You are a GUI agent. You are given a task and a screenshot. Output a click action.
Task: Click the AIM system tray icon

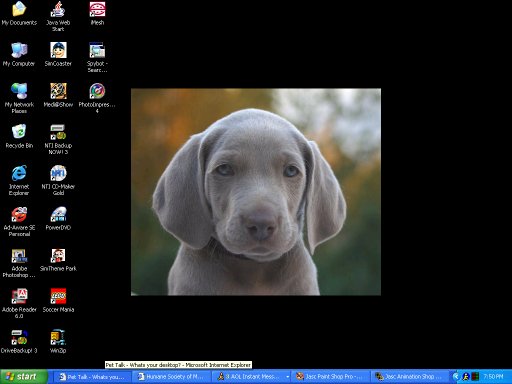point(466,377)
